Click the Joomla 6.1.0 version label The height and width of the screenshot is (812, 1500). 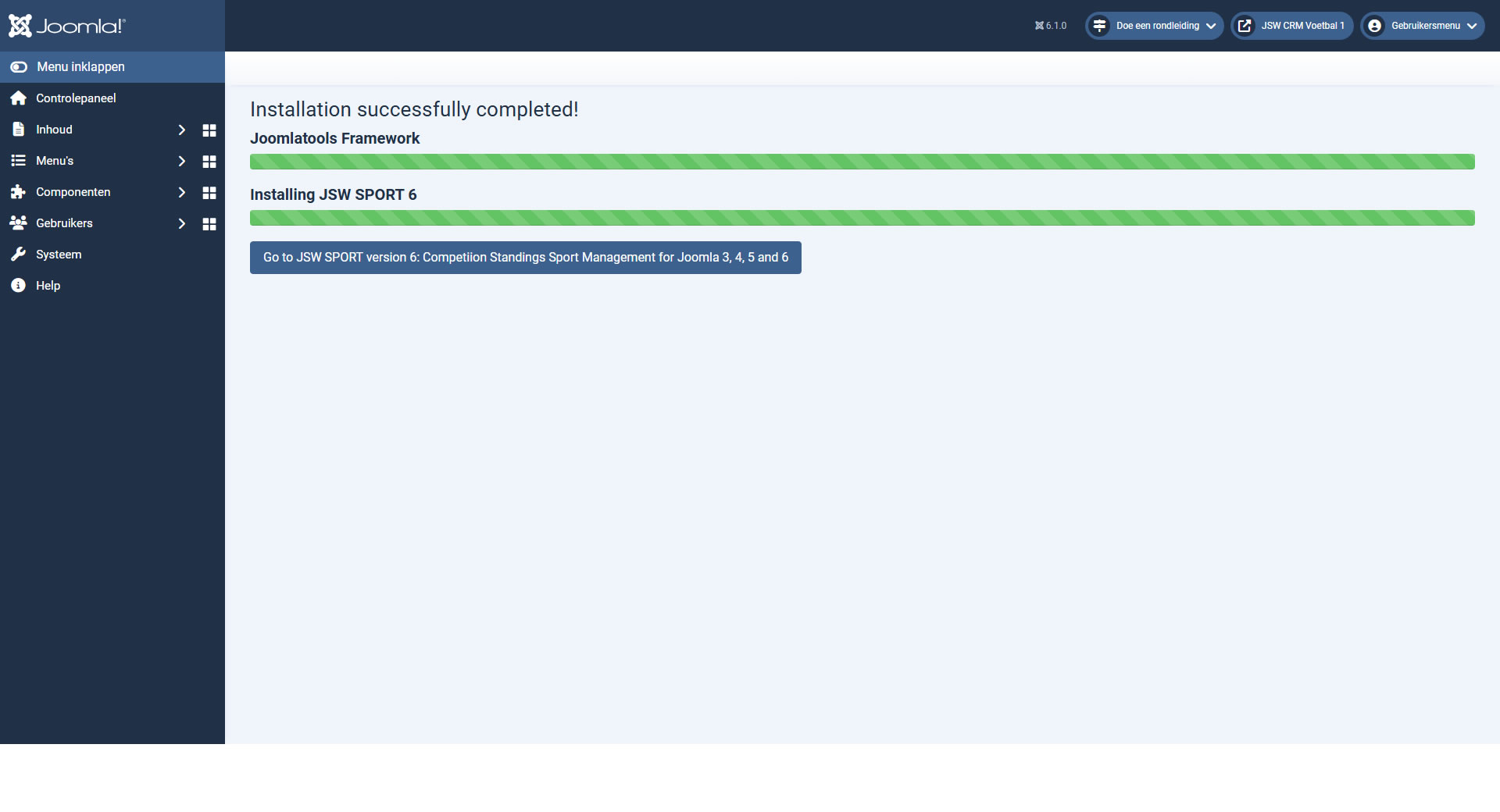tap(1051, 26)
